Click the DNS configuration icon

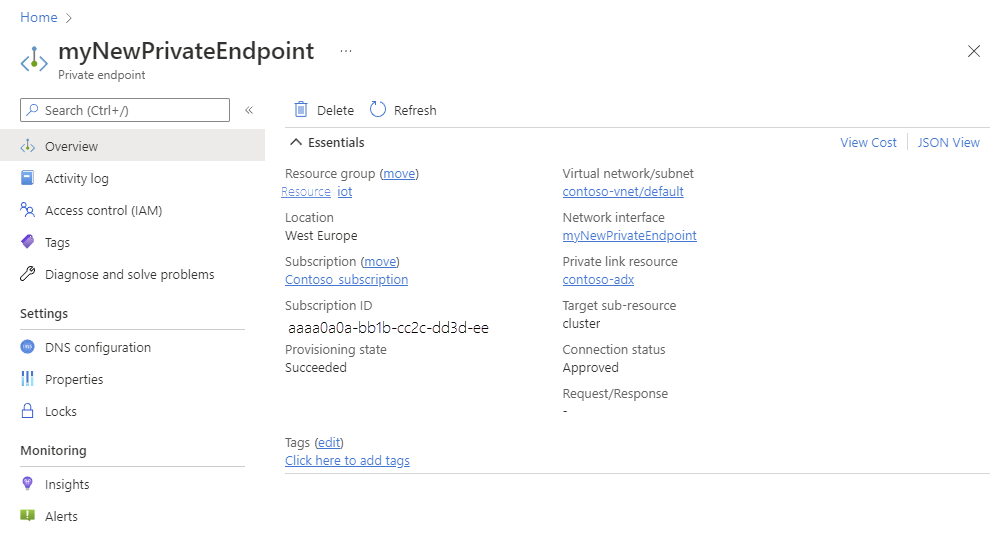click(x=27, y=347)
